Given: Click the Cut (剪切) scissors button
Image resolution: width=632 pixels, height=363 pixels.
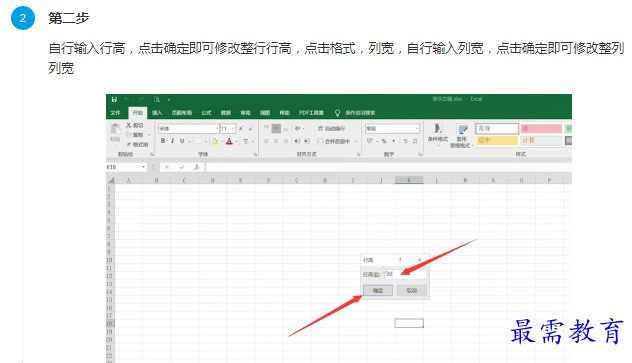Looking at the screenshot, I should click(x=135, y=125).
